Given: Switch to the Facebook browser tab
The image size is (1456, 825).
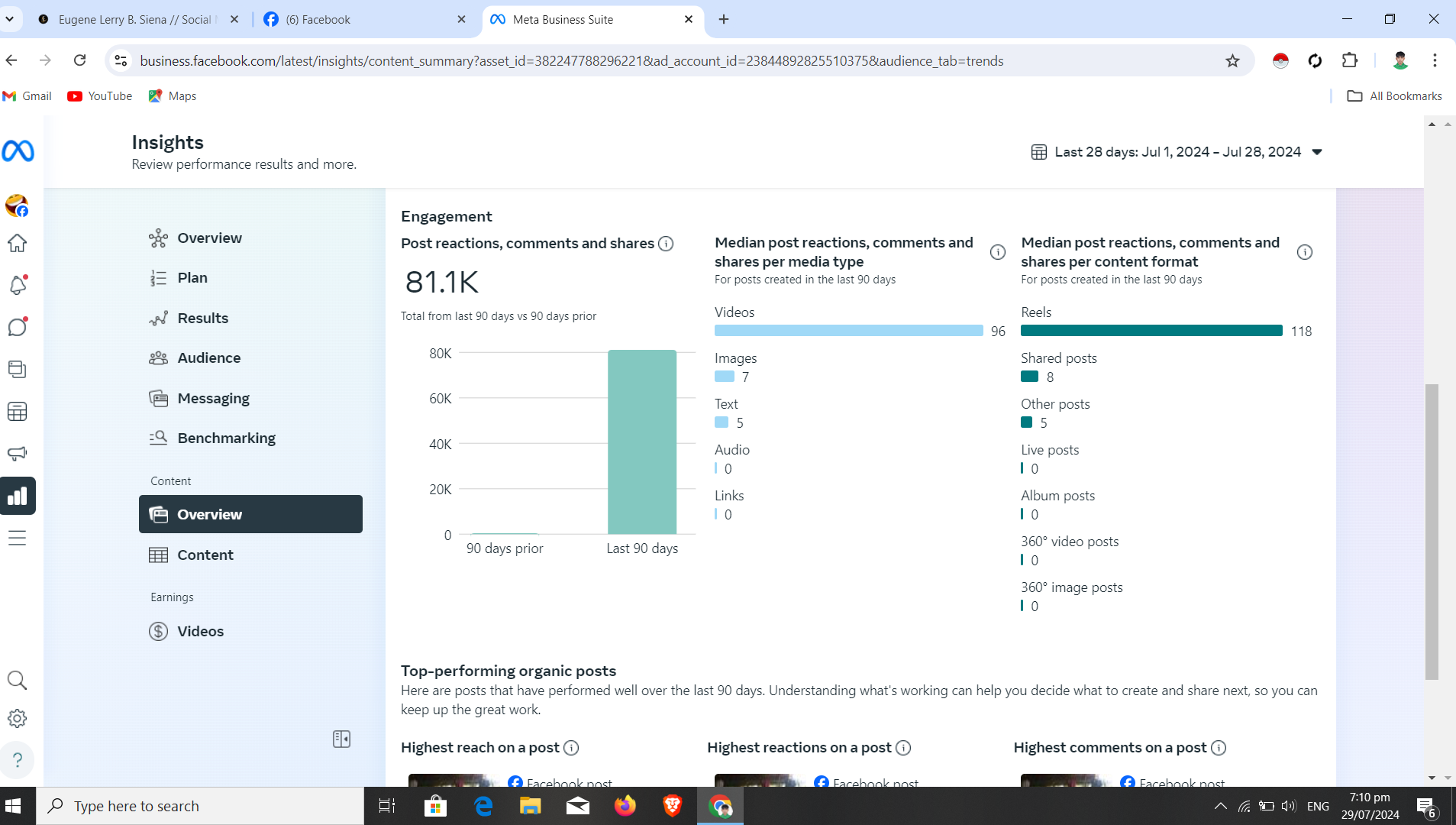Looking at the screenshot, I should pyautogui.click(x=363, y=20).
